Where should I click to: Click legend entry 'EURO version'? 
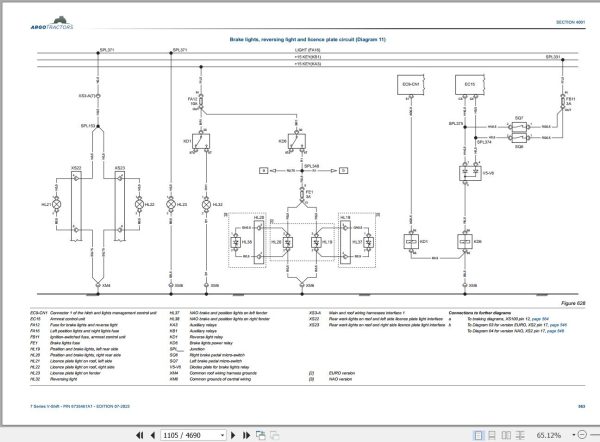tap(342, 373)
